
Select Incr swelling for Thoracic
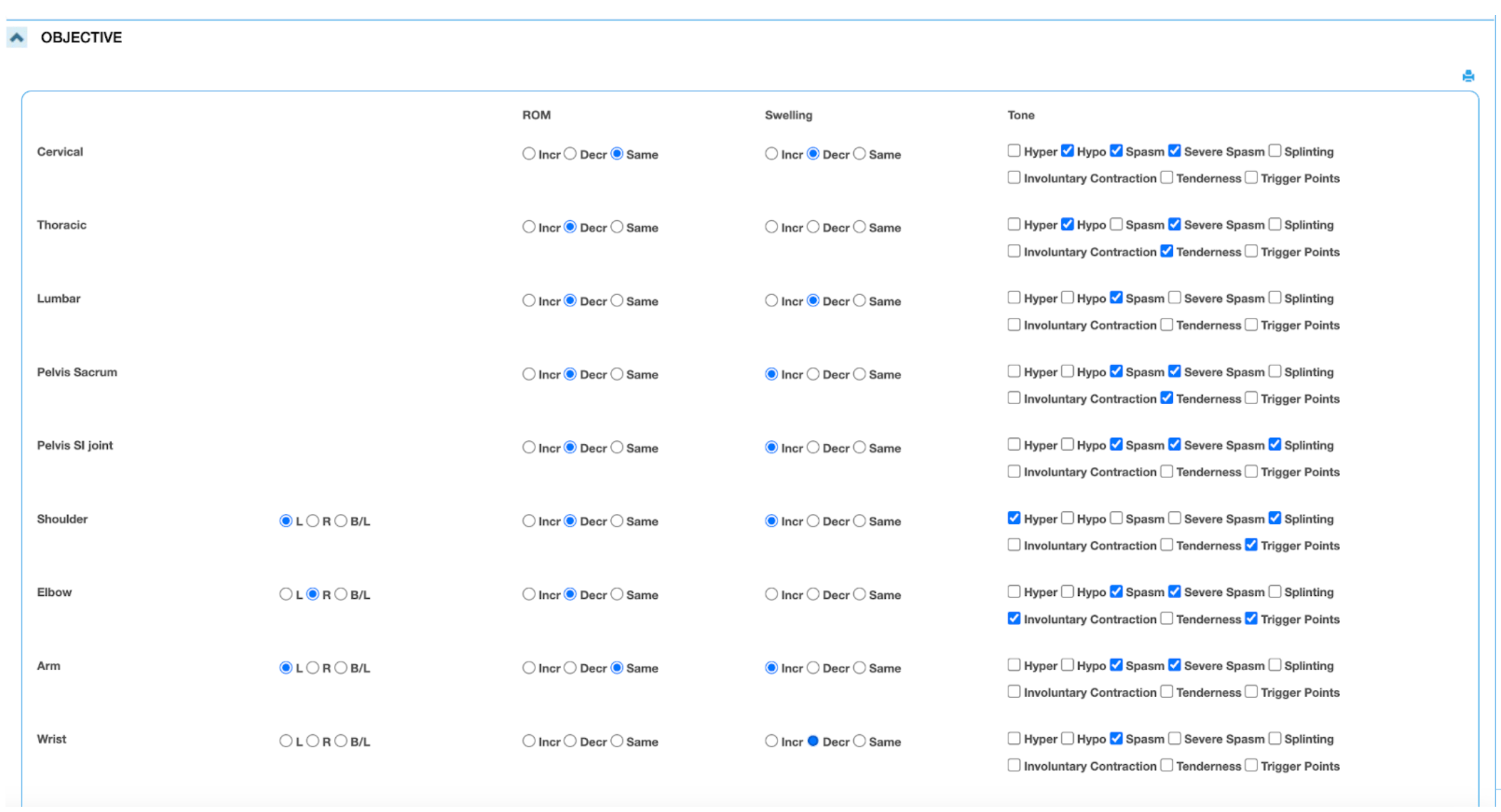pos(771,227)
